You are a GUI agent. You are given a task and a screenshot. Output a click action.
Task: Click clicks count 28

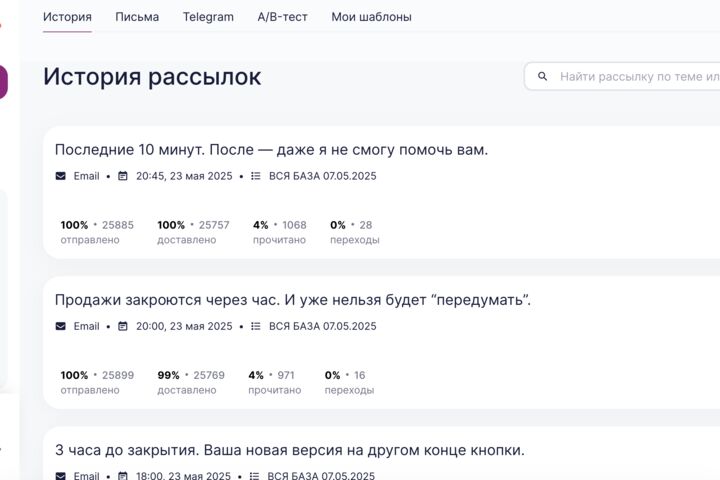[366, 225]
